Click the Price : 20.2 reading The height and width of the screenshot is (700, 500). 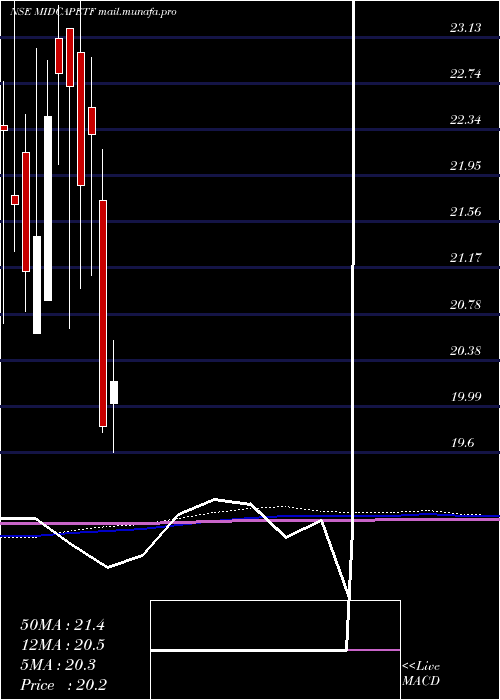[x=63, y=685]
